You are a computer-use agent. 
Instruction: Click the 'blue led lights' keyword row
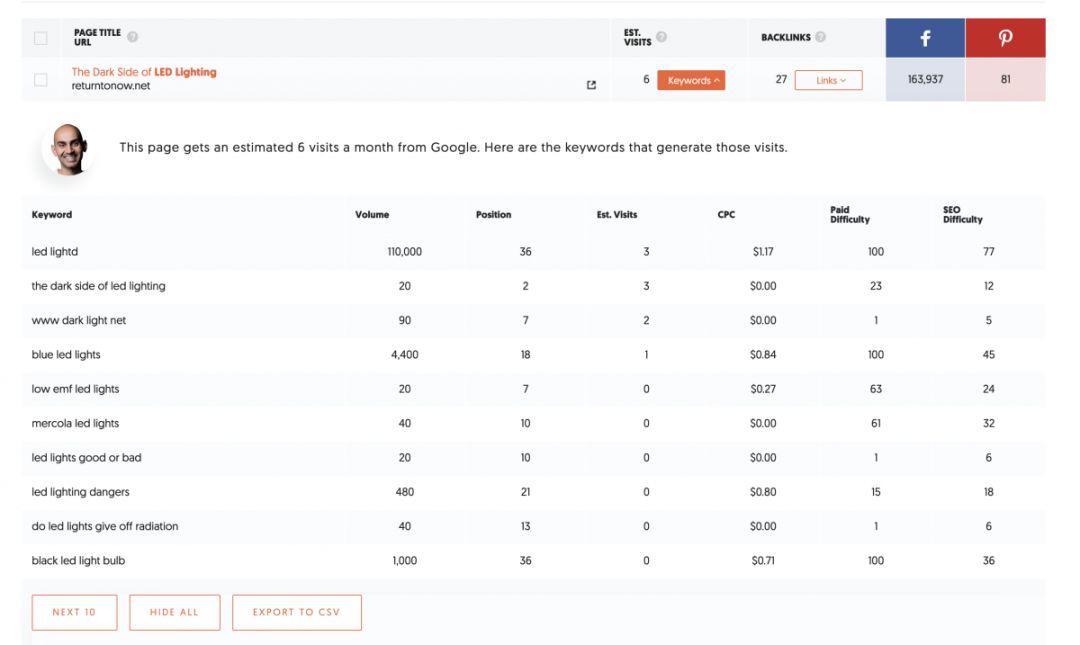(x=66, y=355)
